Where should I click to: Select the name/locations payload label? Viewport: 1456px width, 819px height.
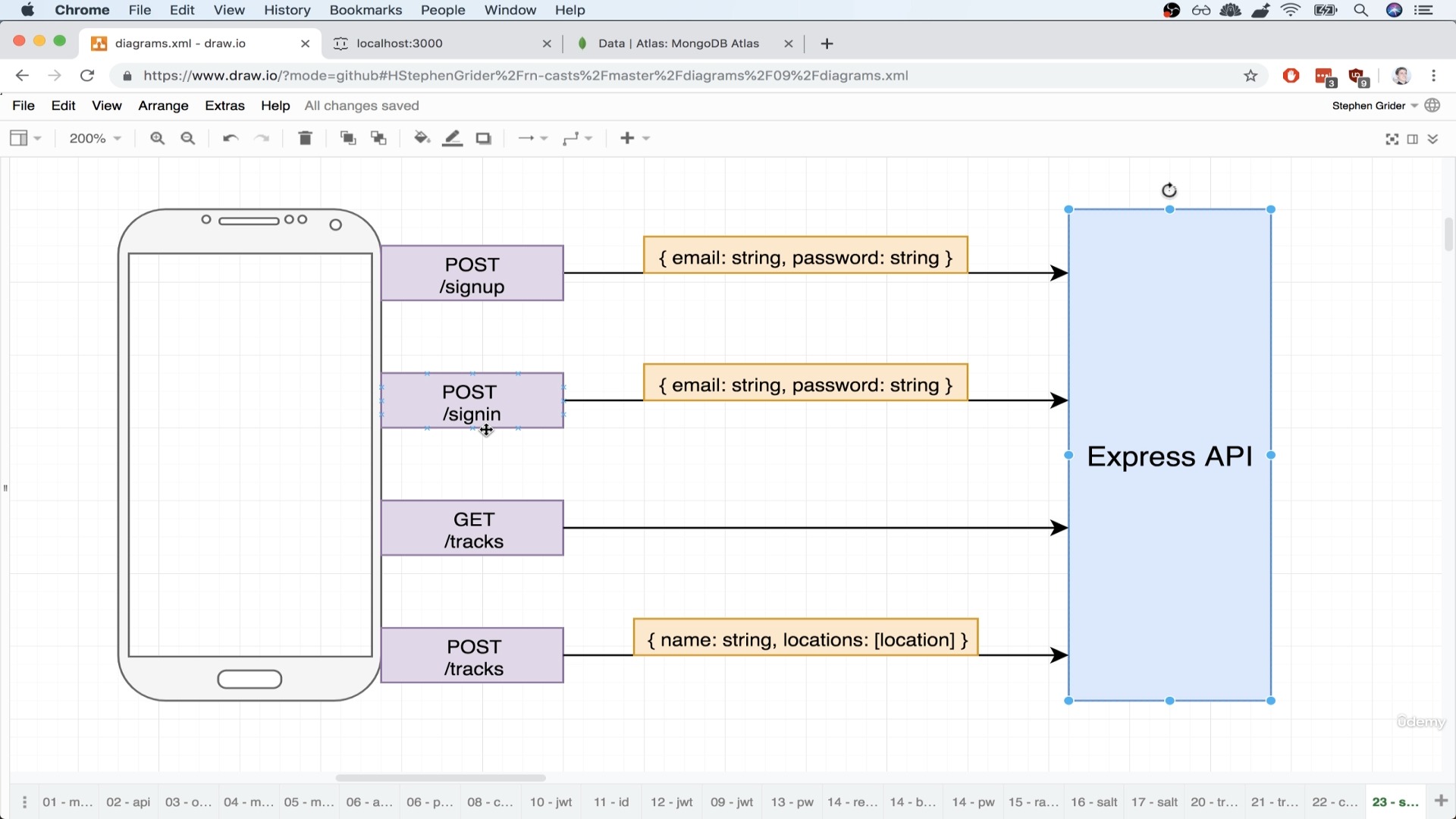pyautogui.click(x=806, y=637)
